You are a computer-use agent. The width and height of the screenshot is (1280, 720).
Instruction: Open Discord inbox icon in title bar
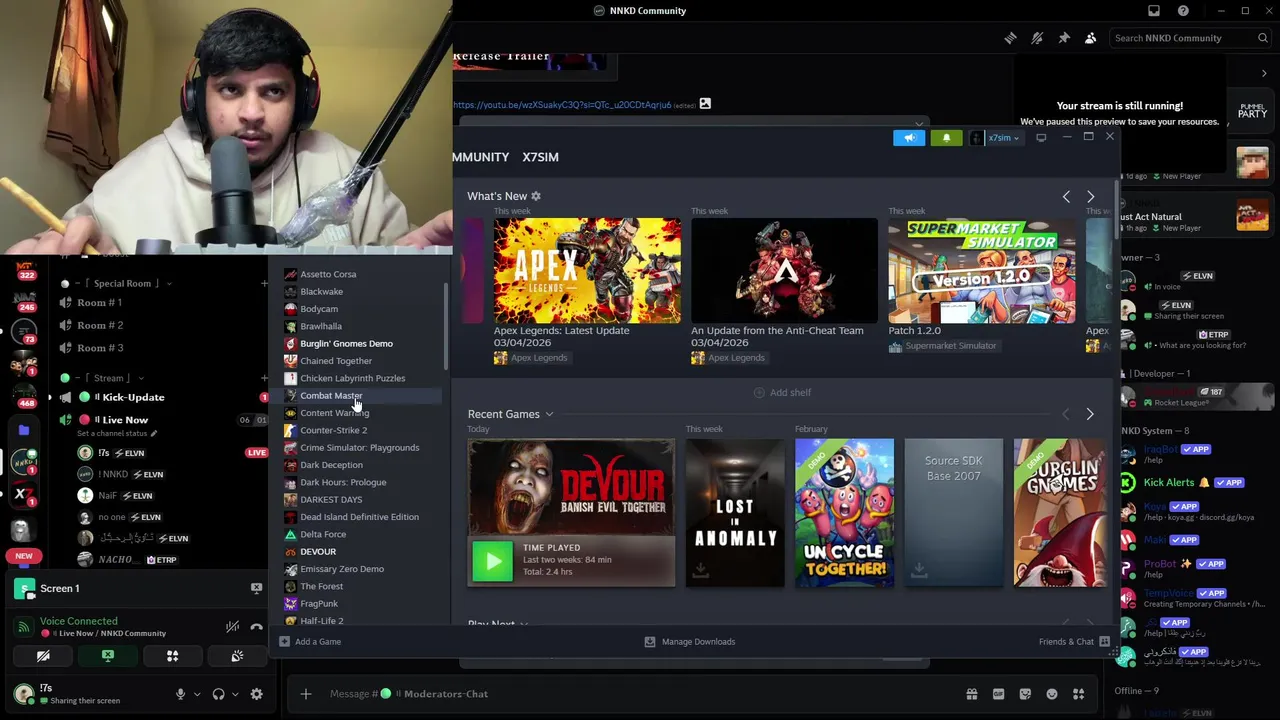1154,11
